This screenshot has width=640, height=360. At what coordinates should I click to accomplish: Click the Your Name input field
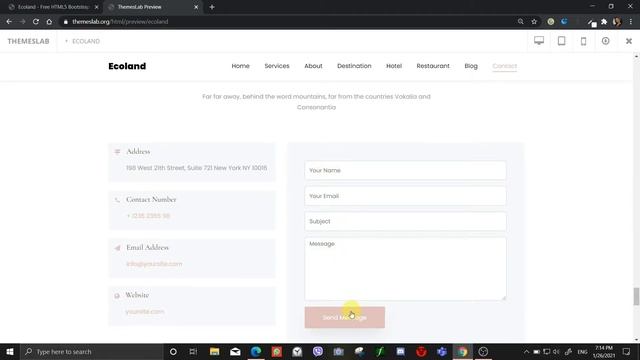405,170
